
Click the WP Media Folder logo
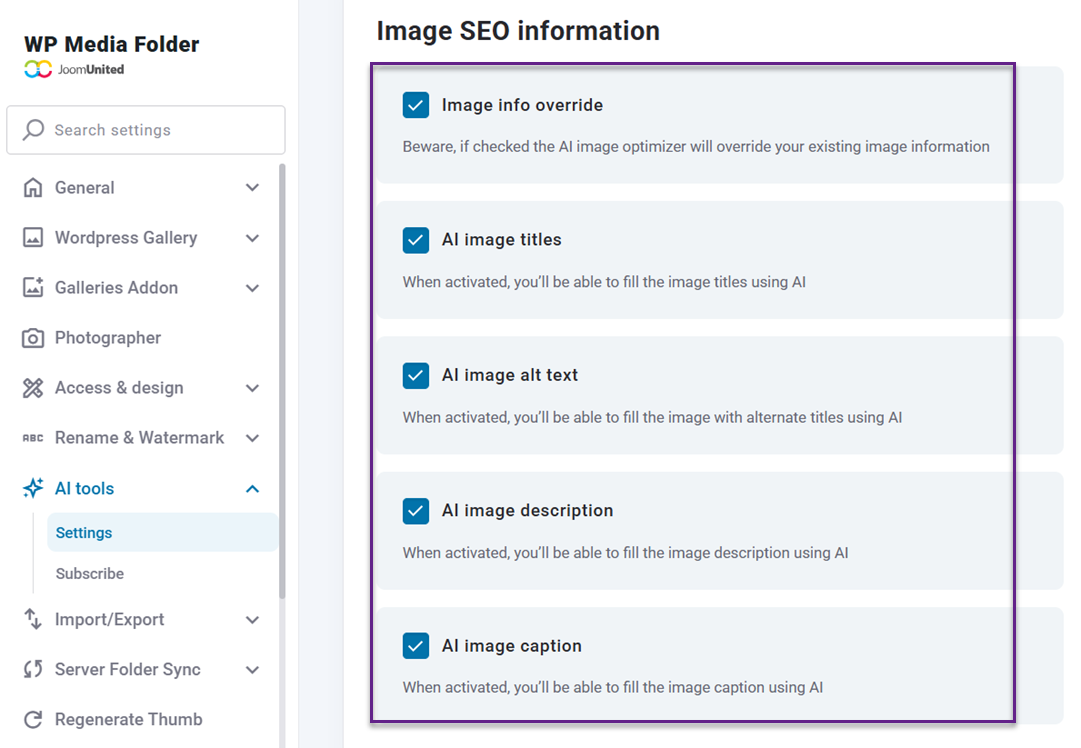(x=110, y=43)
